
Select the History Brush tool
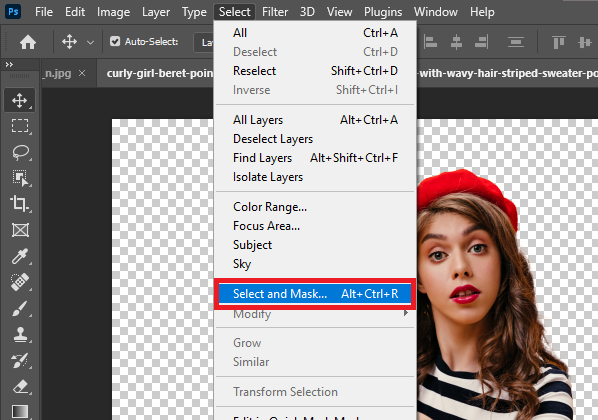(19, 360)
